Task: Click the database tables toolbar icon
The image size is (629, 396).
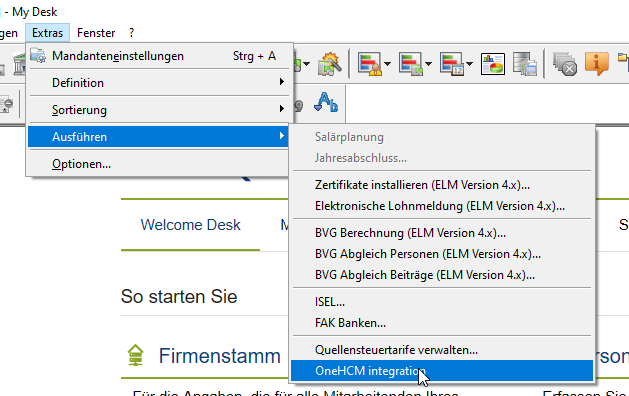Action: click(x=525, y=64)
